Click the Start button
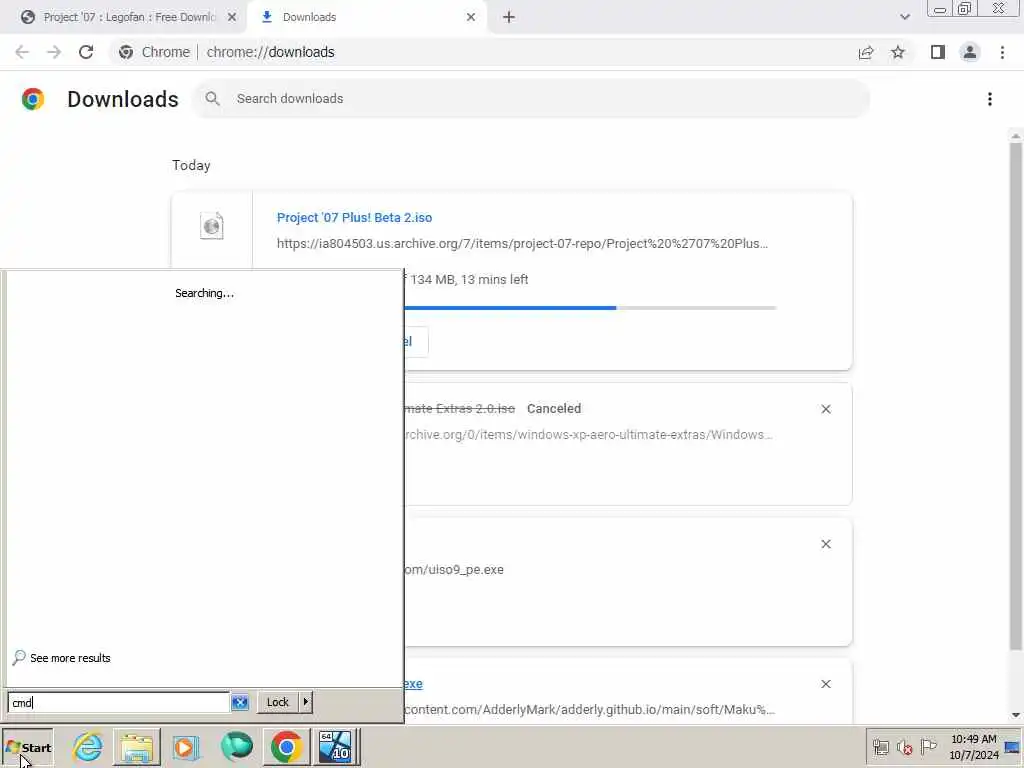This screenshot has height=768, width=1024. [x=27, y=748]
